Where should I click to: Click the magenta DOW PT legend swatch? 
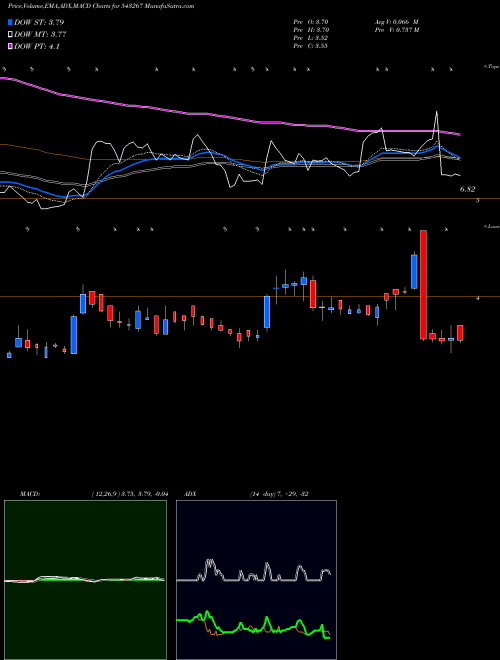click(x=11, y=46)
